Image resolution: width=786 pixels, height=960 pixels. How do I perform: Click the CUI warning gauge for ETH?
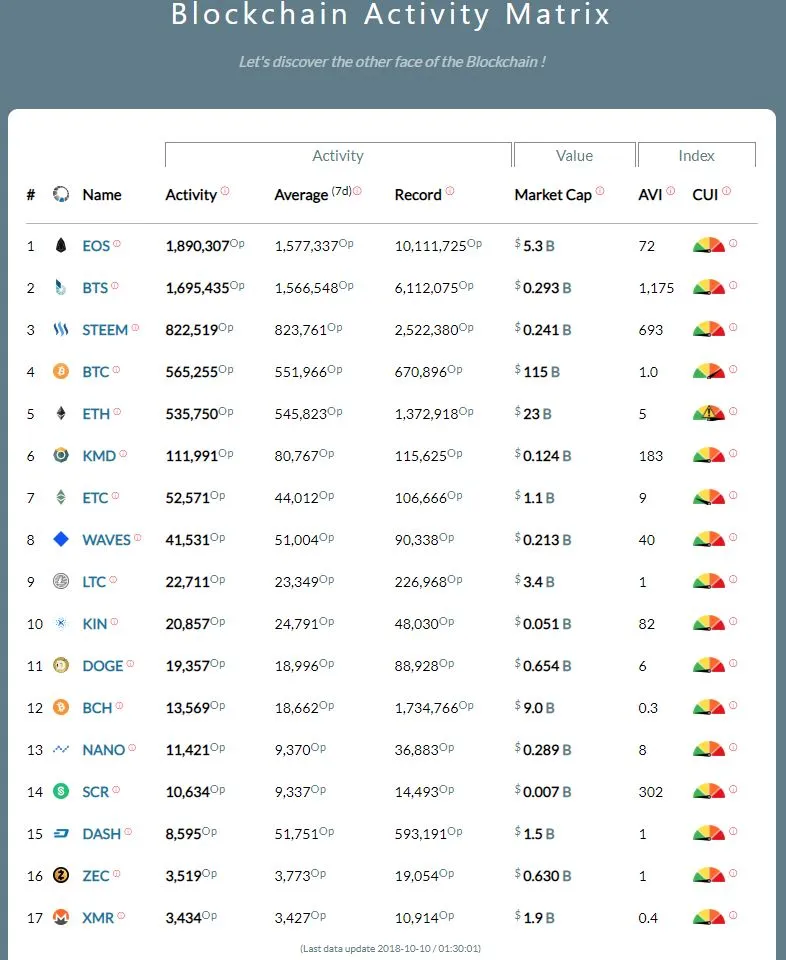point(708,413)
